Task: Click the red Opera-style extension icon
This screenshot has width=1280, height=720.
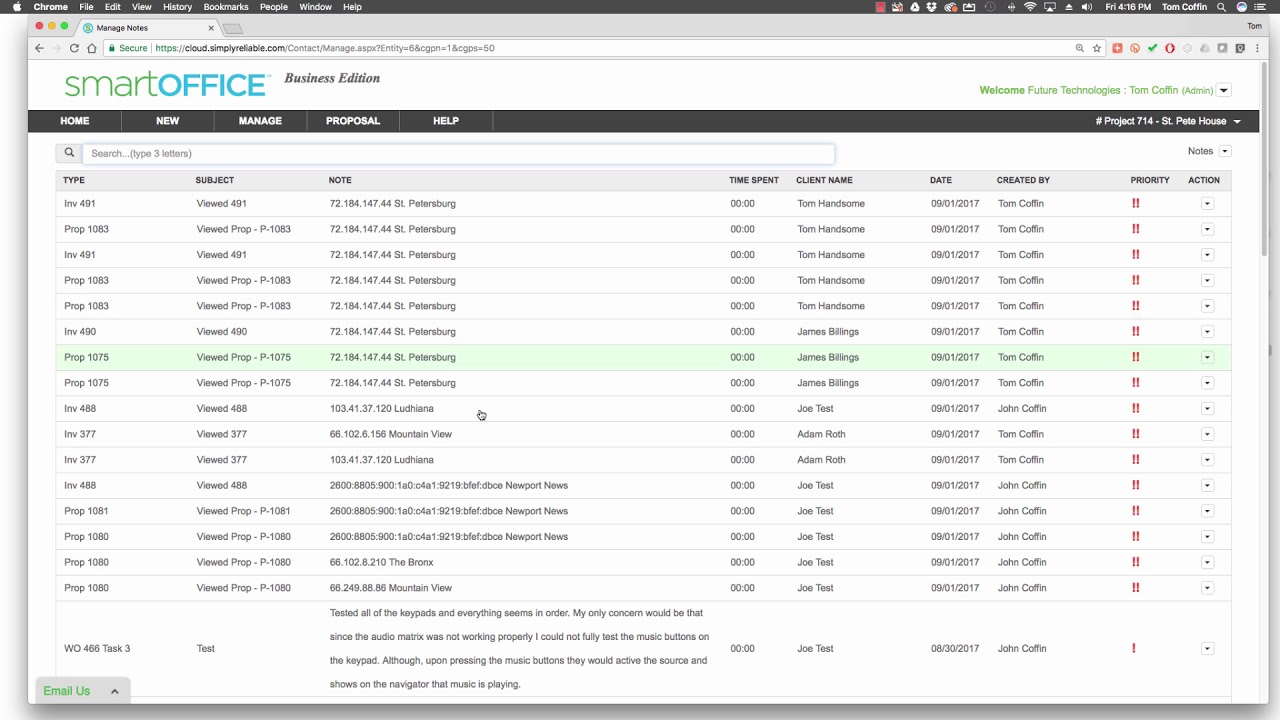Action: tap(1170, 48)
